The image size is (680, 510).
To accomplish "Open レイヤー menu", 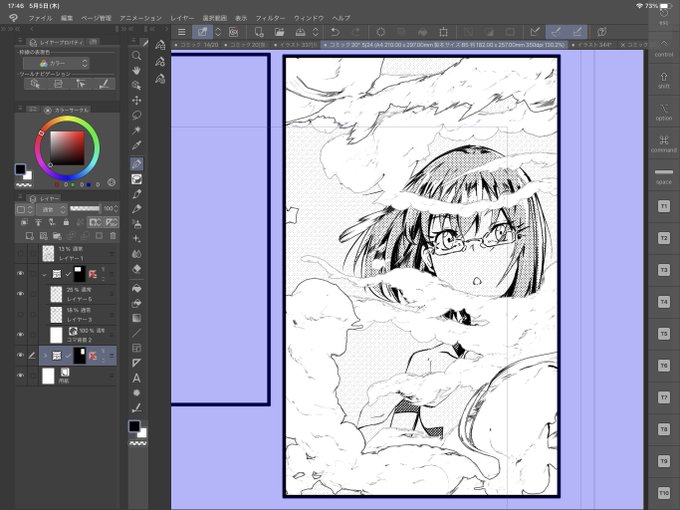I will click(182, 18).
